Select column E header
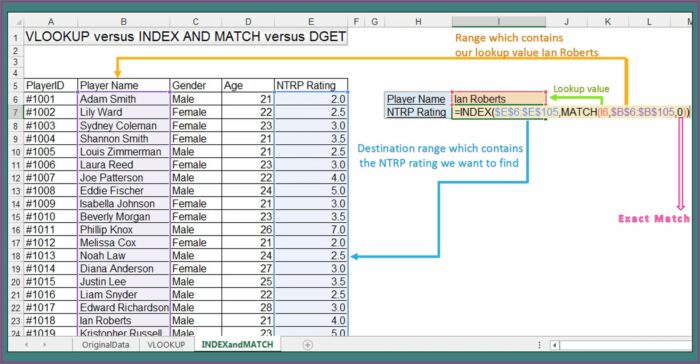The width and height of the screenshot is (700, 364). coord(311,21)
